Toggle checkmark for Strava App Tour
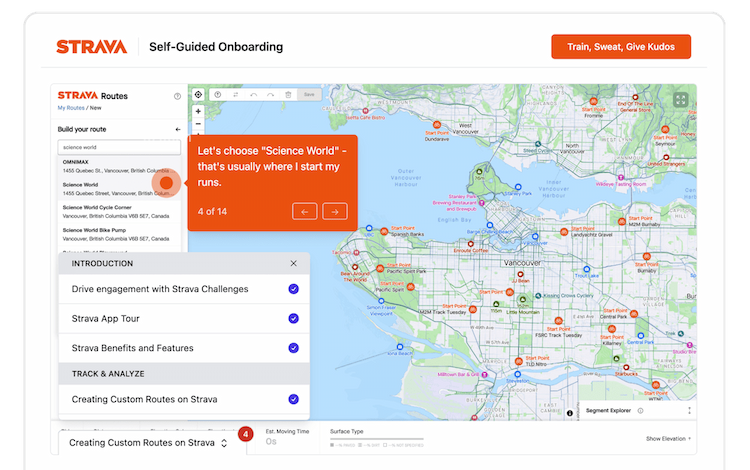 coord(293,319)
